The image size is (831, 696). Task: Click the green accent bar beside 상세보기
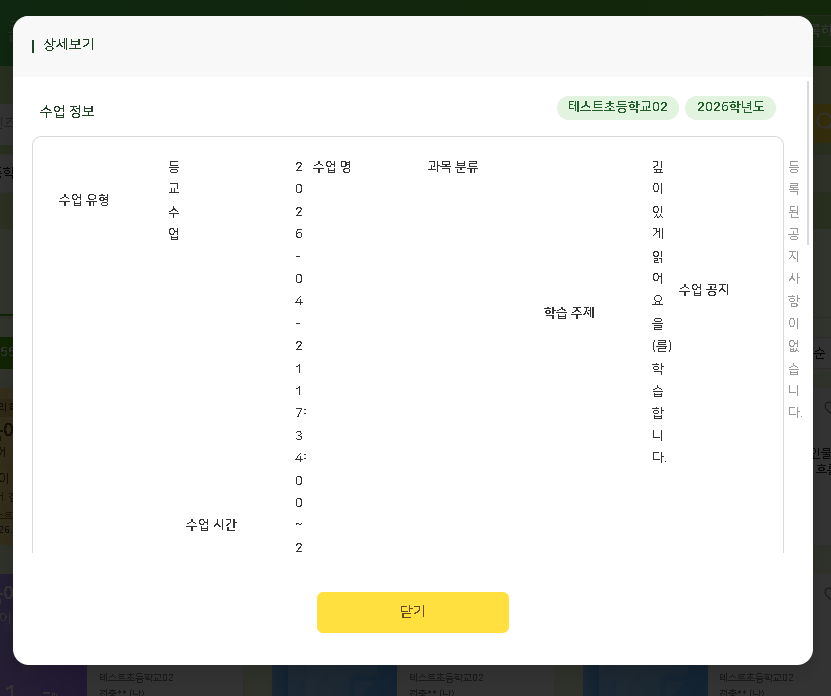pyautogui.click(x=33, y=46)
